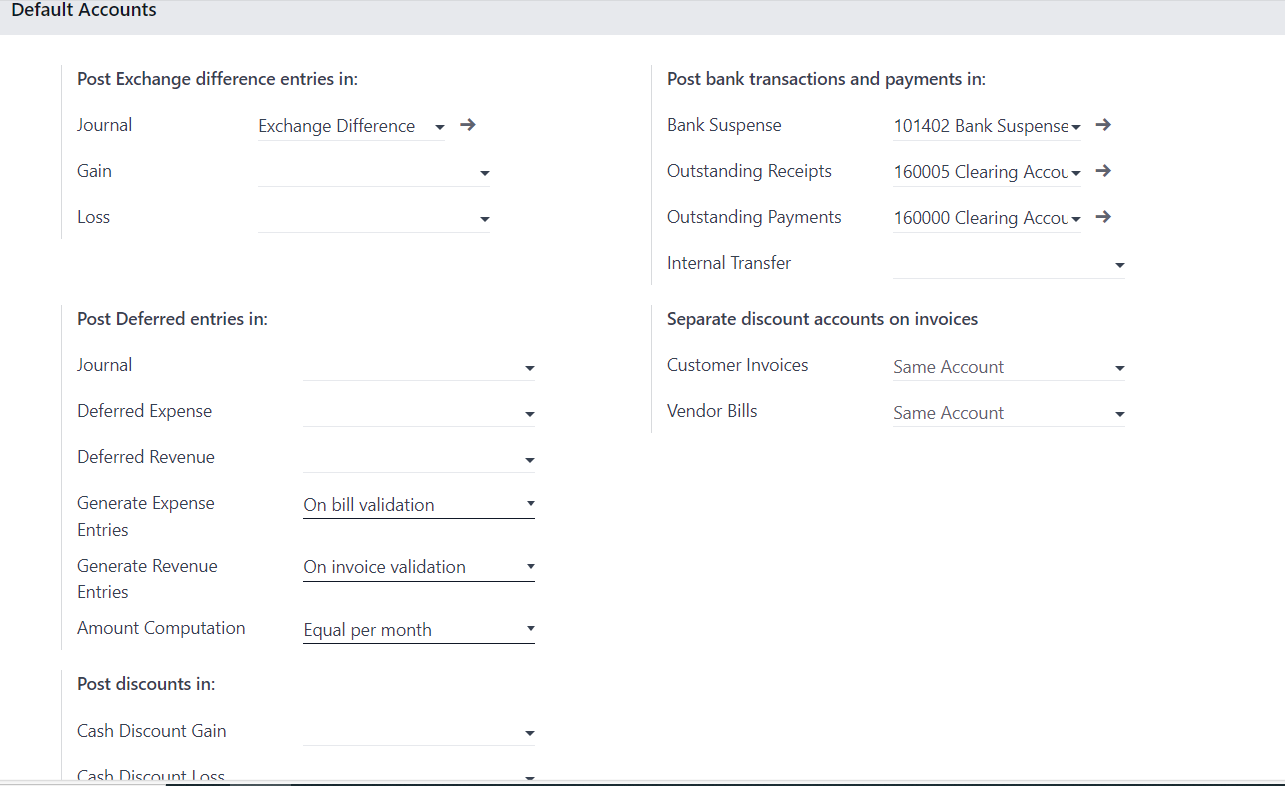Open Exchange Difference journal via arrow icon
Screen dimensions: 1285x786
pyautogui.click(x=467, y=125)
